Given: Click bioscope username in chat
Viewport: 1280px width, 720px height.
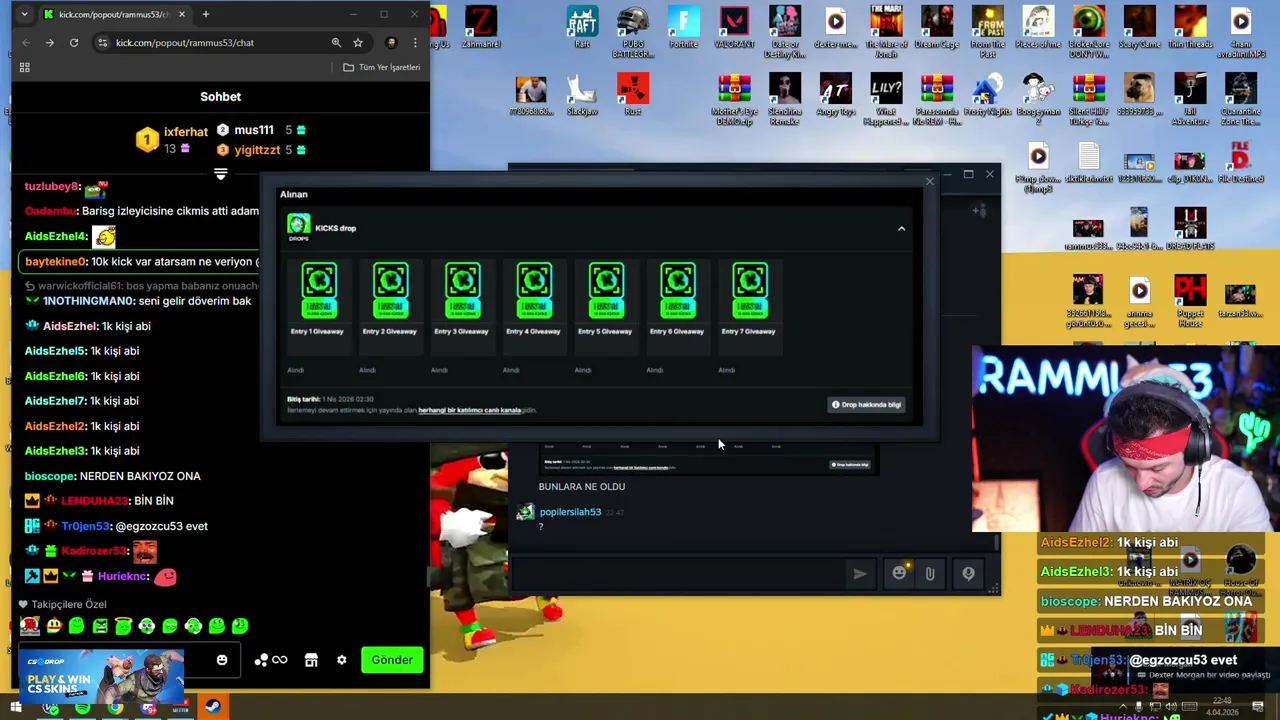Looking at the screenshot, I should tap(50, 476).
